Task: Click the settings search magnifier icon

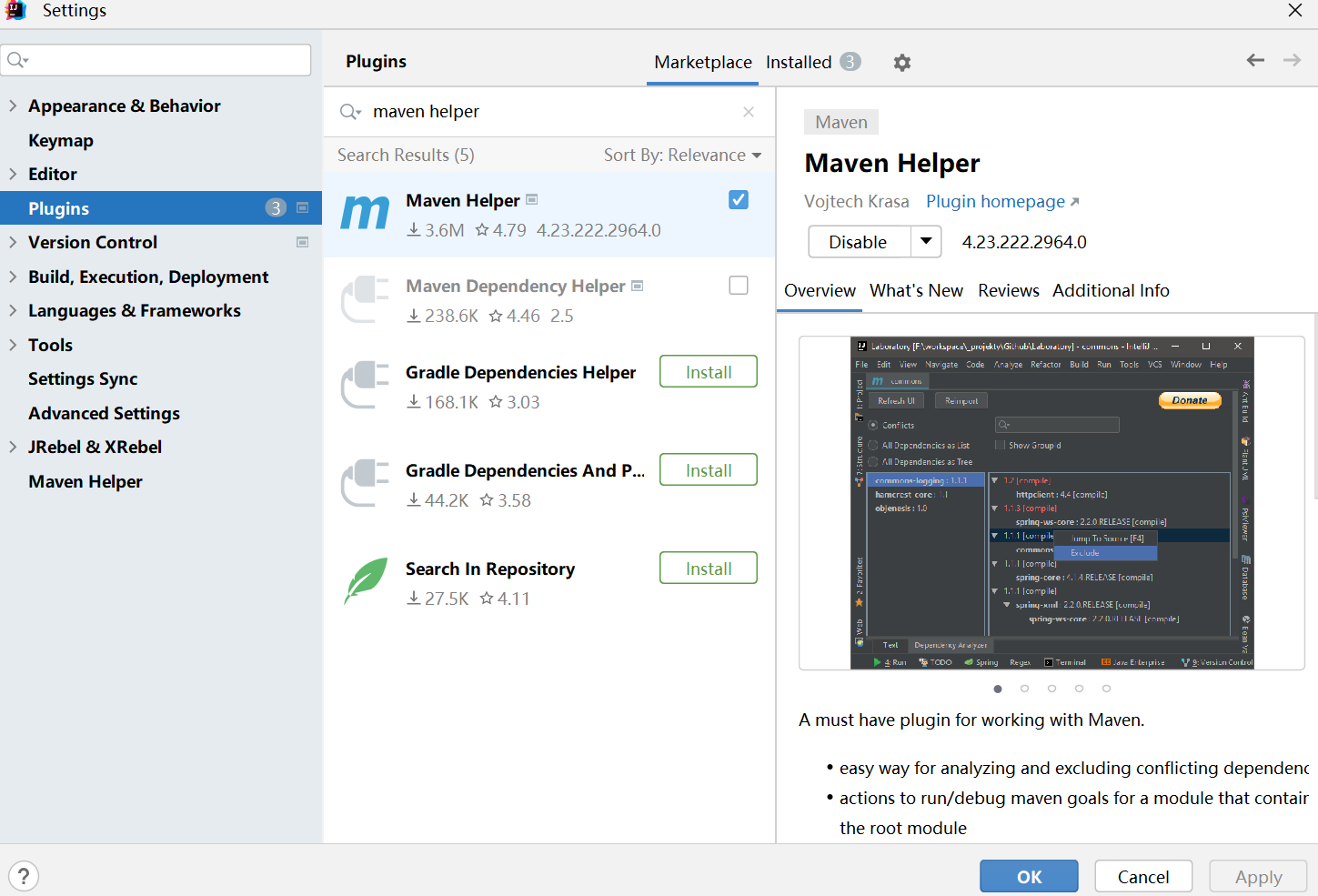Action: click(16, 60)
